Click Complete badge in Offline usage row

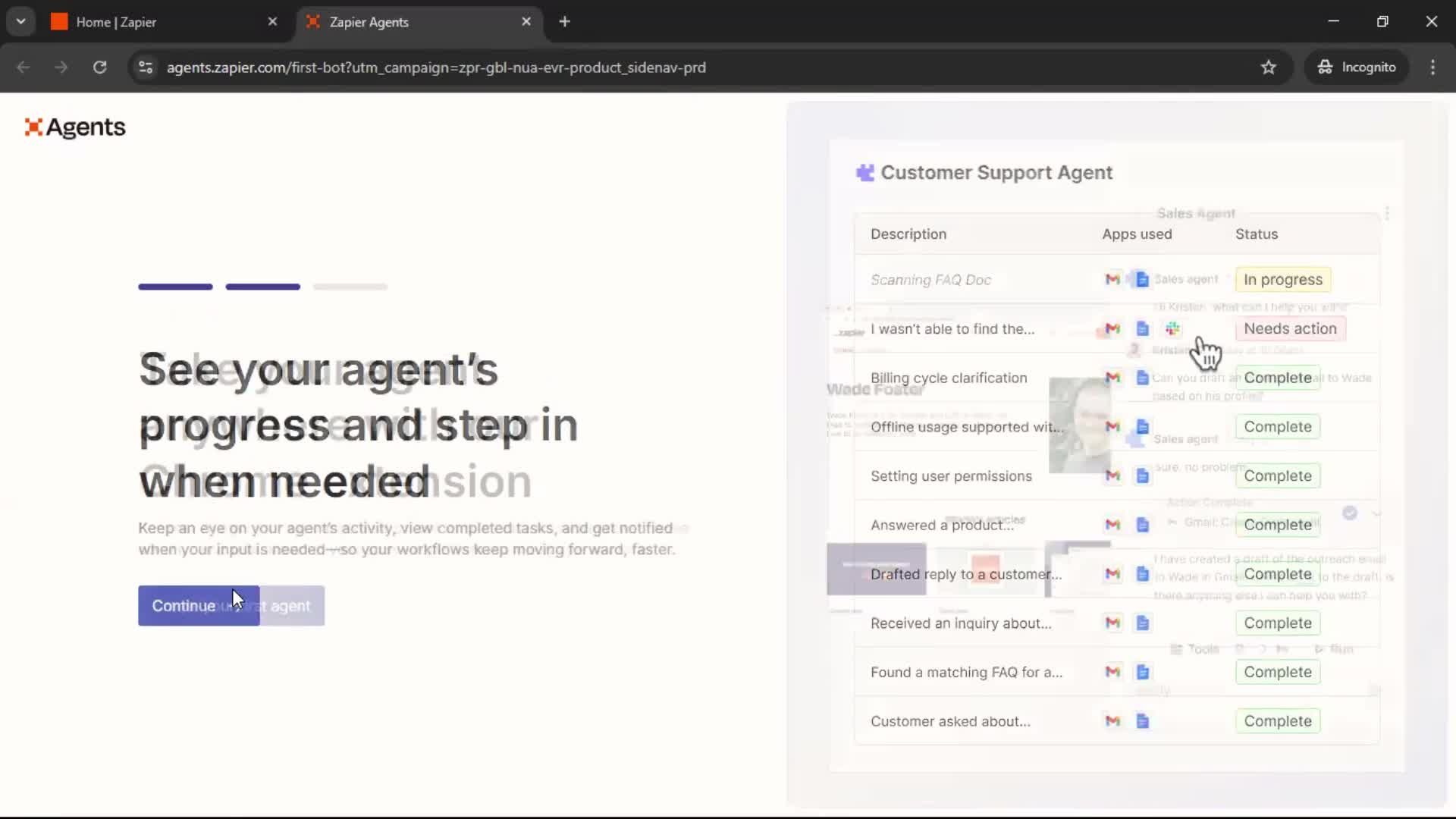(1278, 427)
